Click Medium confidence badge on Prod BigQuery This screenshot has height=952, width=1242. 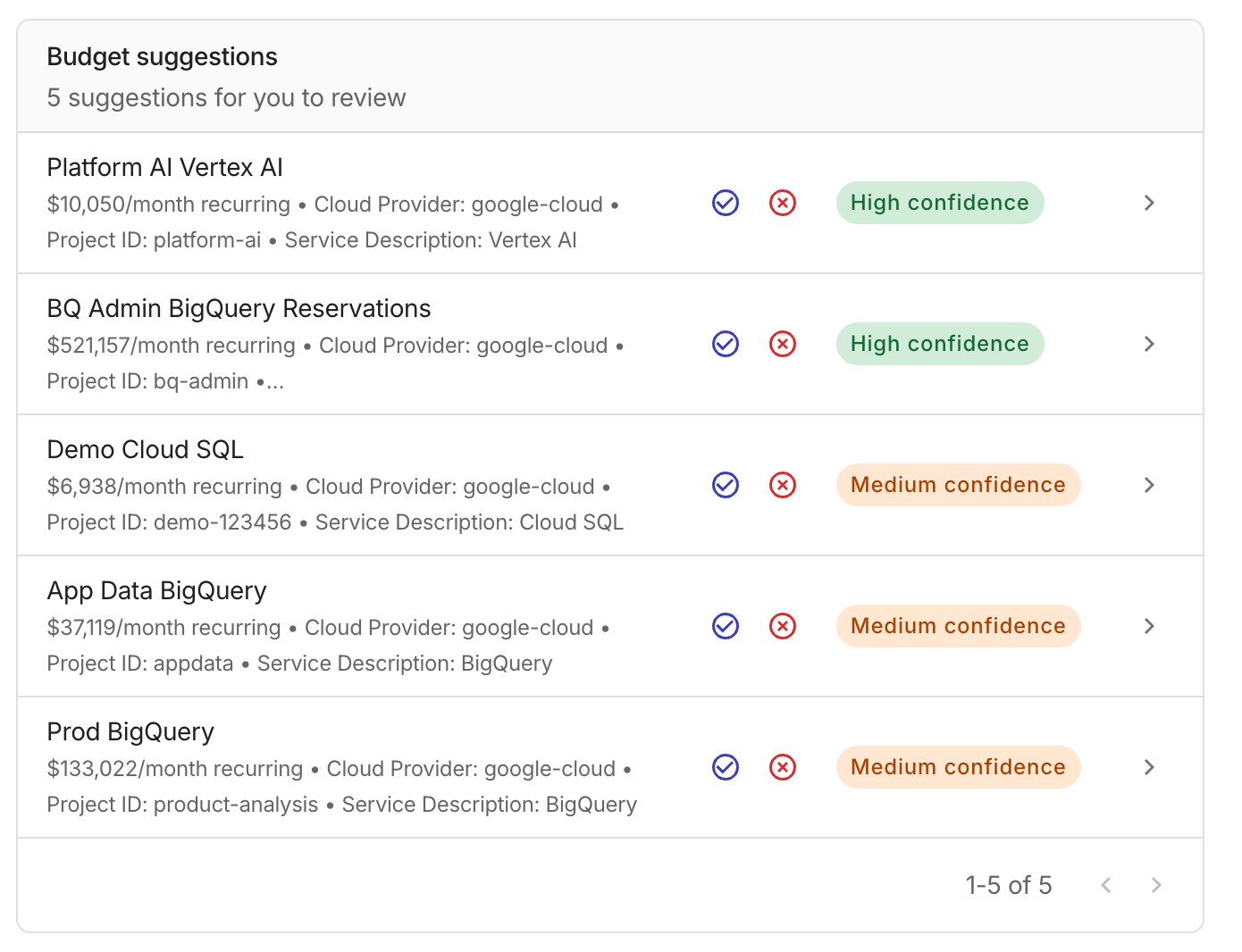click(x=959, y=767)
